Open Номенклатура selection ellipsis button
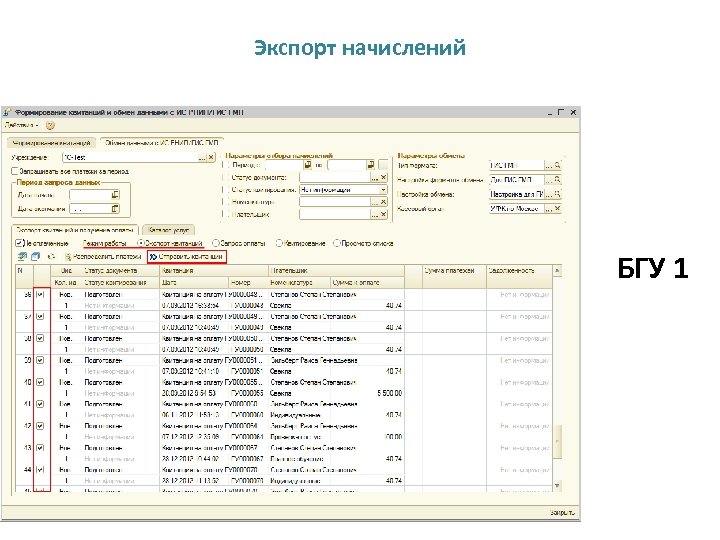Viewport: 720px width, 540px height. (375, 202)
